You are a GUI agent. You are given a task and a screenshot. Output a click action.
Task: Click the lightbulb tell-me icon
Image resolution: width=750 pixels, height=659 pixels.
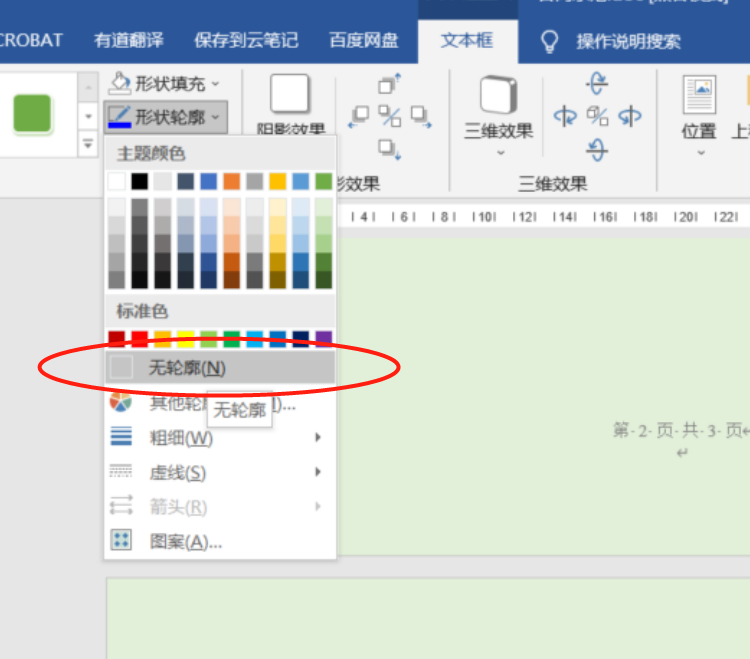pos(549,42)
